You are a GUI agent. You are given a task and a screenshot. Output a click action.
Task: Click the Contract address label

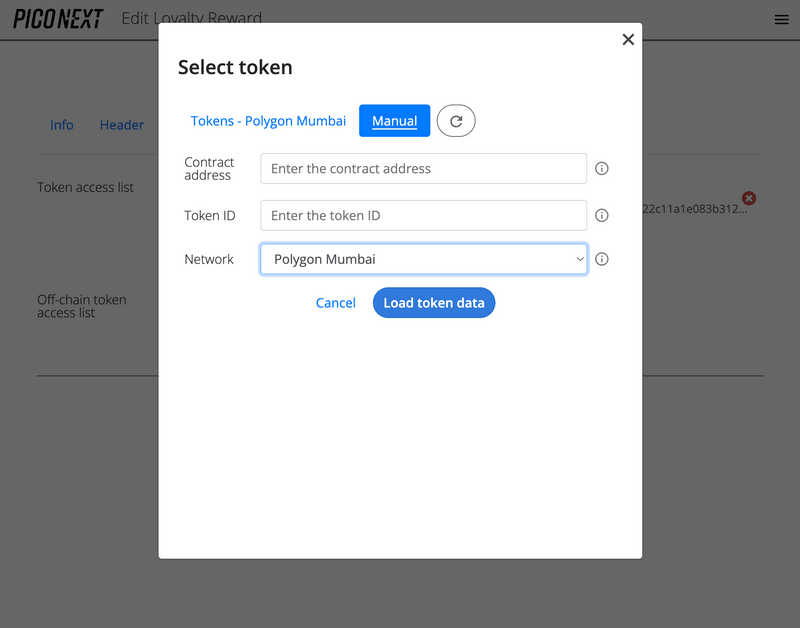tap(209, 169)
